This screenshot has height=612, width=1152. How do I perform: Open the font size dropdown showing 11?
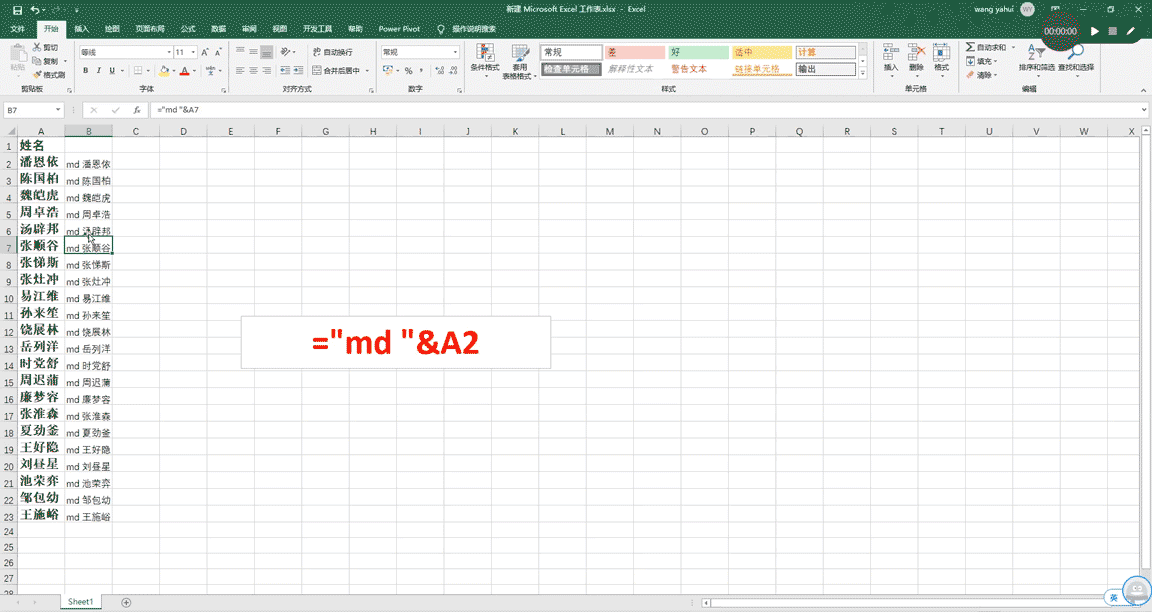[193, 52]
